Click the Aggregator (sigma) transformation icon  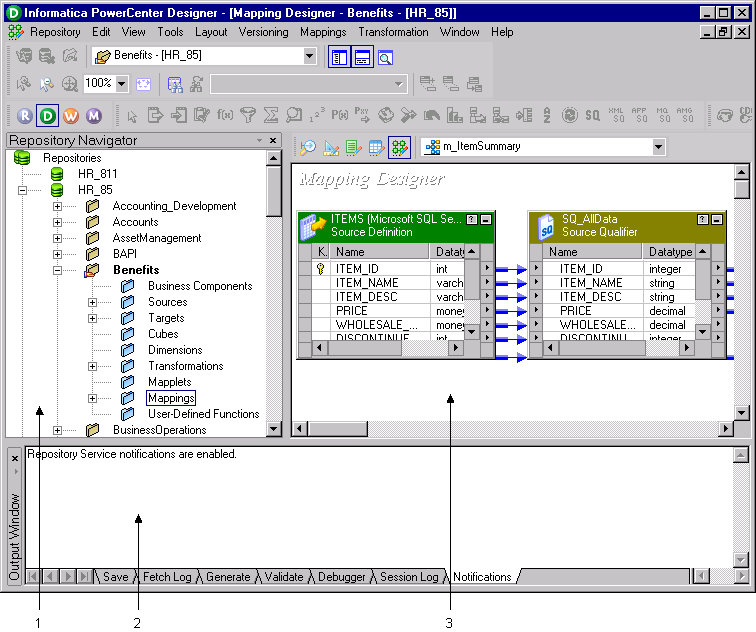(x=270, y=116)
